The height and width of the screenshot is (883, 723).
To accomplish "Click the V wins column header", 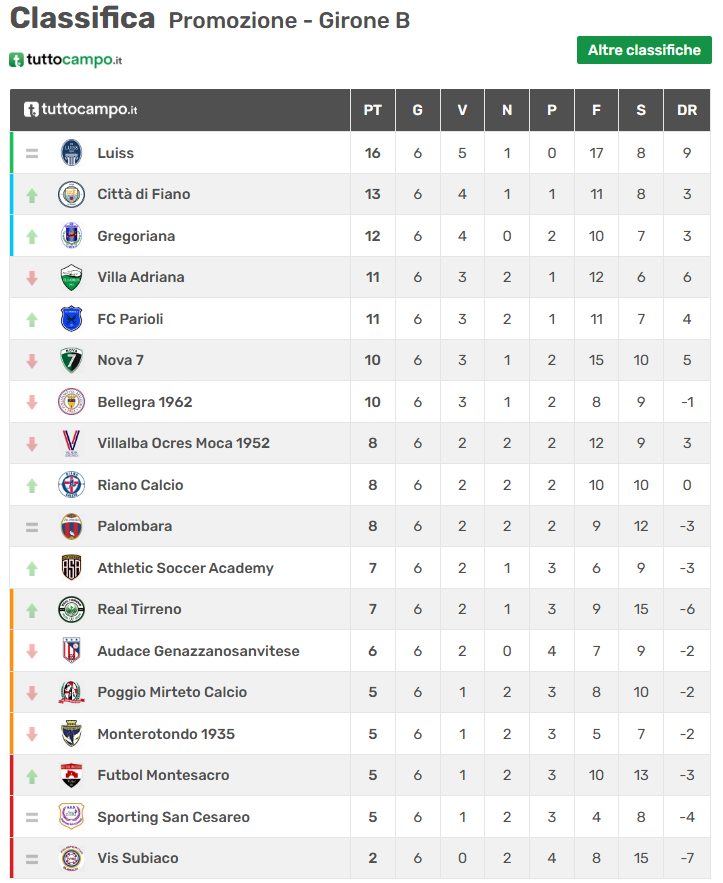I will click(x=462, y=110).
